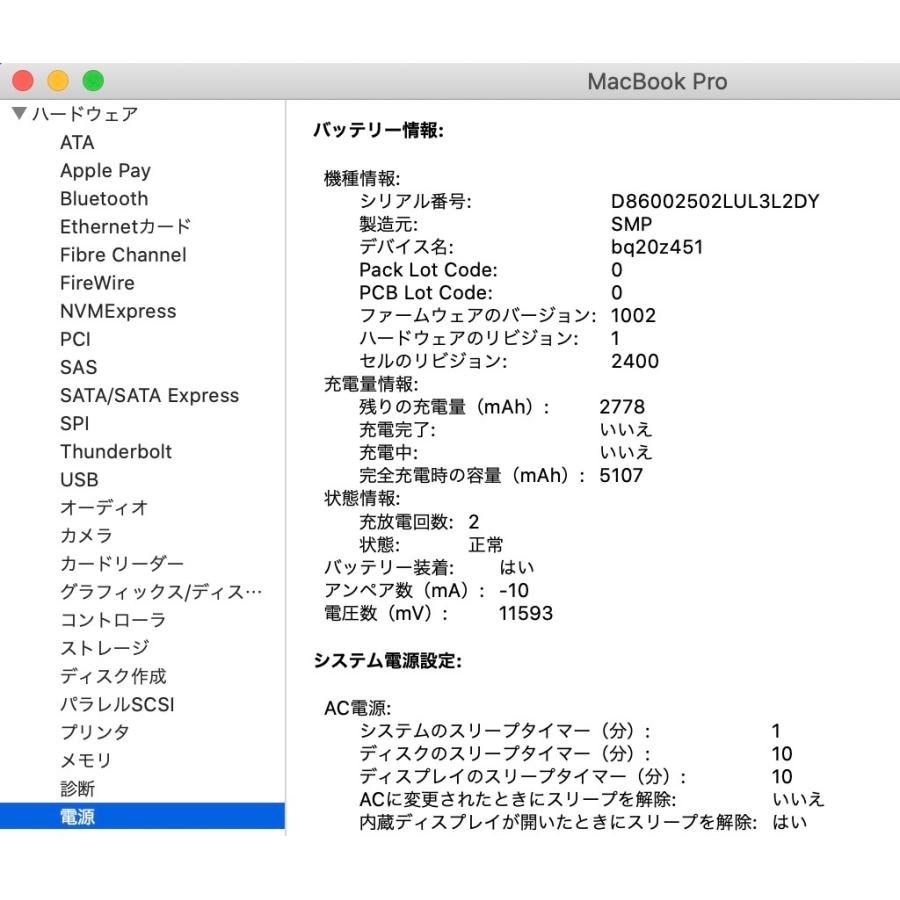
Task: Click the システム電源設定 heading
Action: (387, 661)
